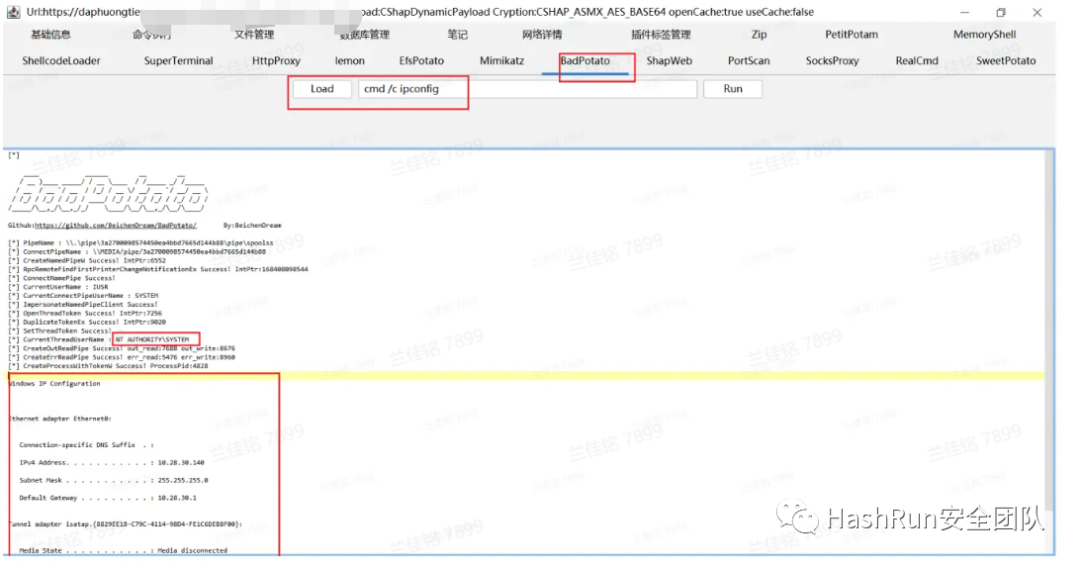Click the 'ImpersonateNamedPipeClient Success!' line

tap(83, 304)
